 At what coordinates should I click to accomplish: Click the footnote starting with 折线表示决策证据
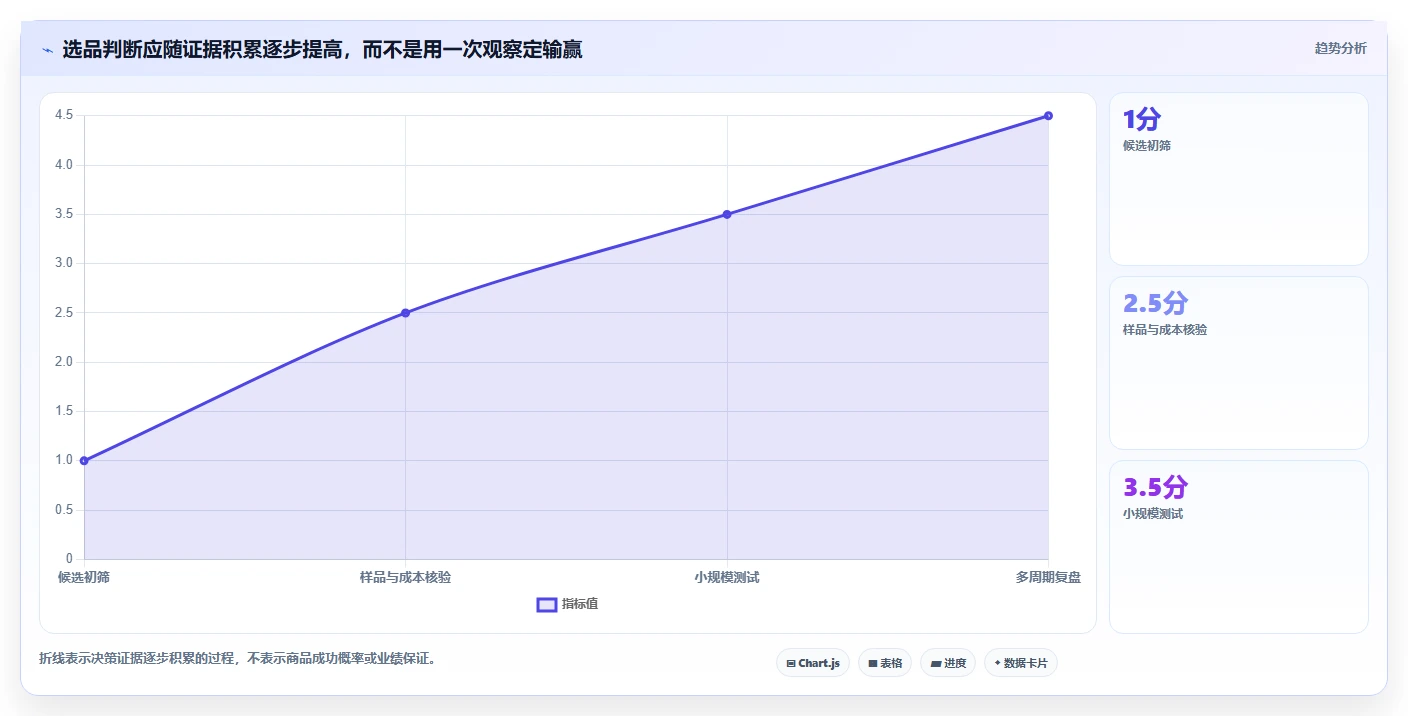point(238,658)
